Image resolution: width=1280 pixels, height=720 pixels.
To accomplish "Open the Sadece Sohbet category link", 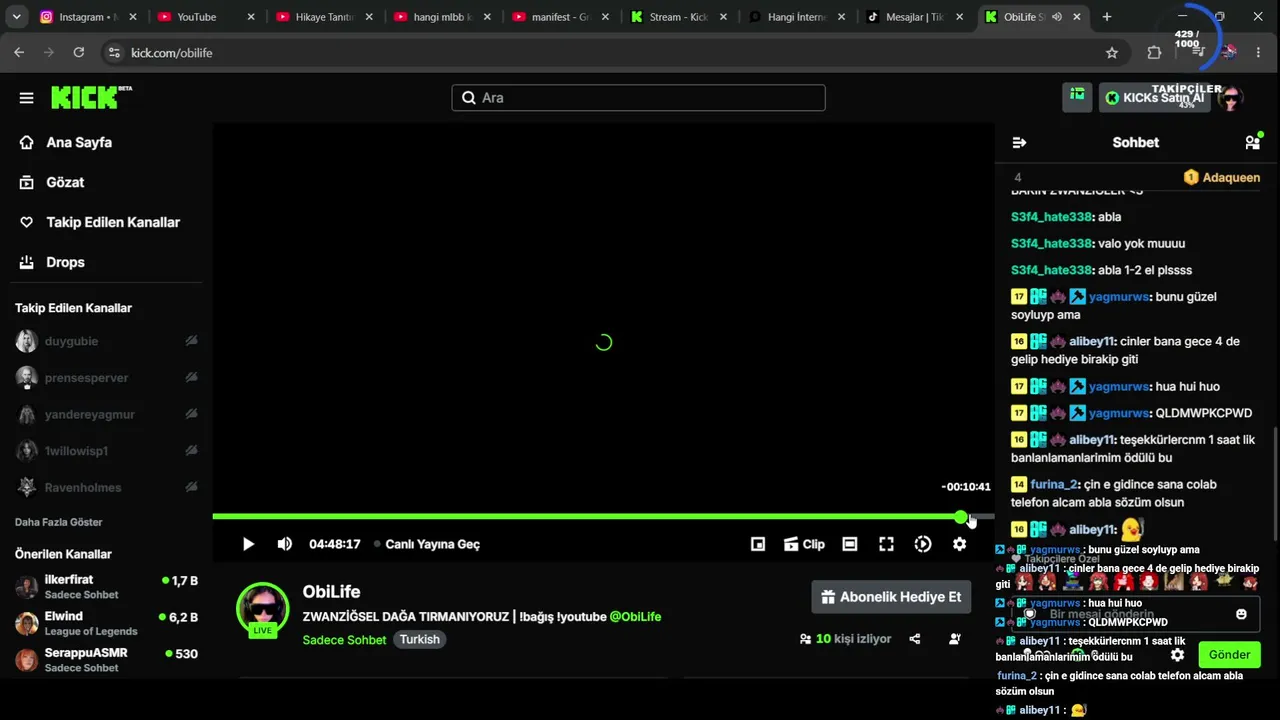I will [344, 640].
